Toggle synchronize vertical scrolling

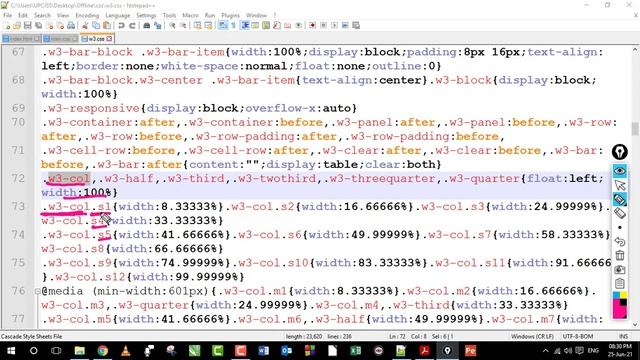click(197, 25)
